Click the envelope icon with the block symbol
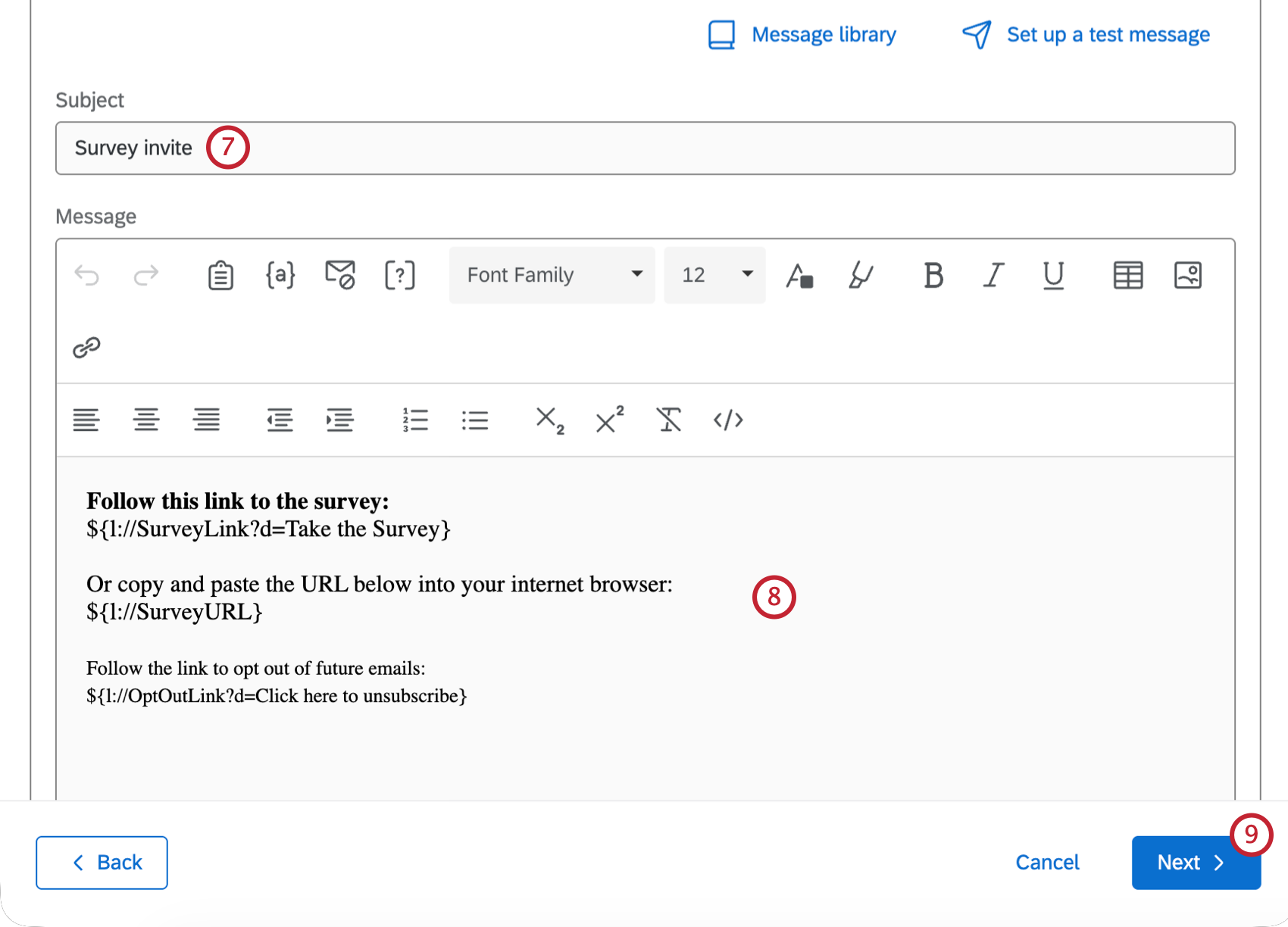Image resolution: width=1288 pixels, height=927 pixels. [340, 275]
